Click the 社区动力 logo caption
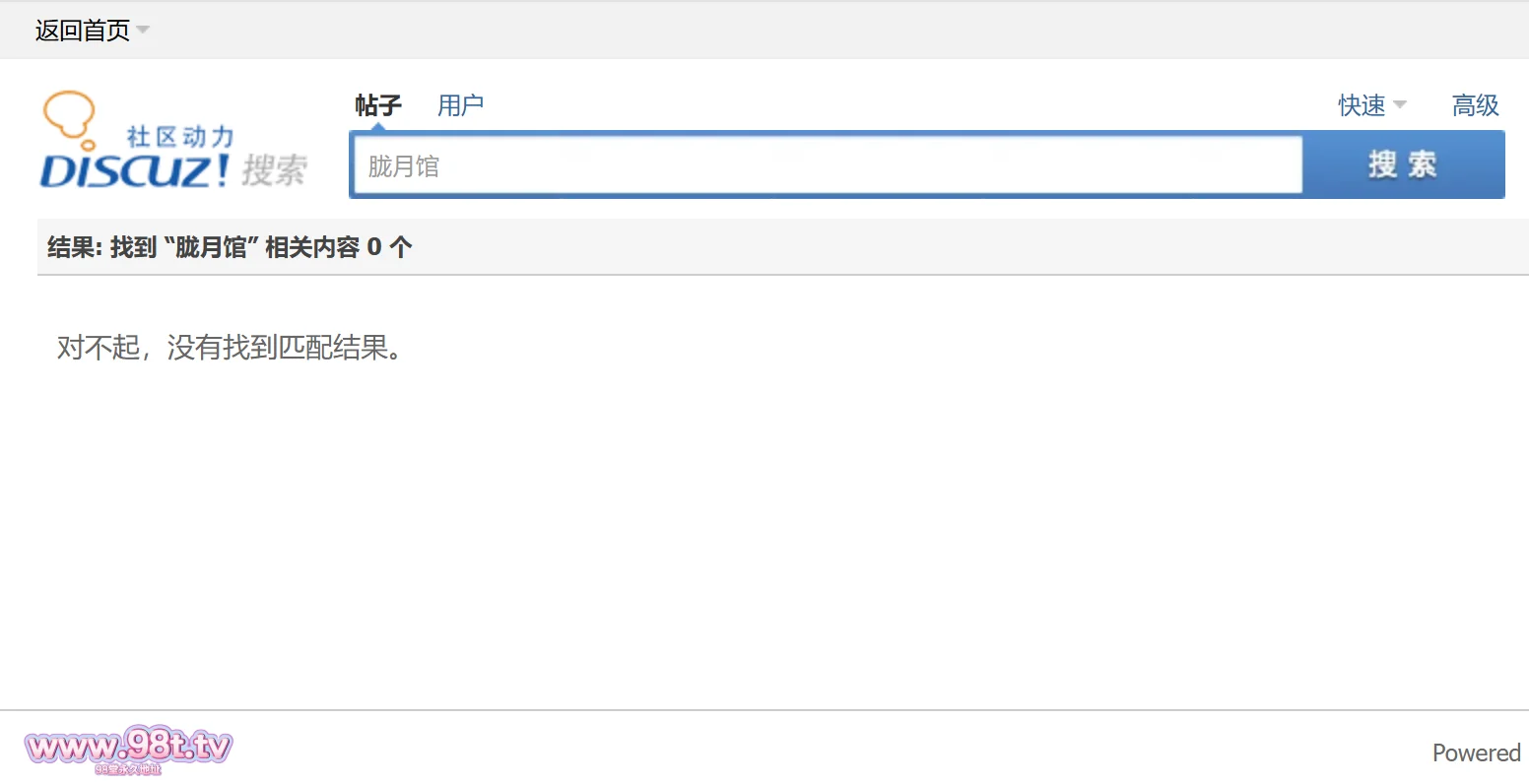Viewport: 1529px width, 784px height. [x=180, y=137]
